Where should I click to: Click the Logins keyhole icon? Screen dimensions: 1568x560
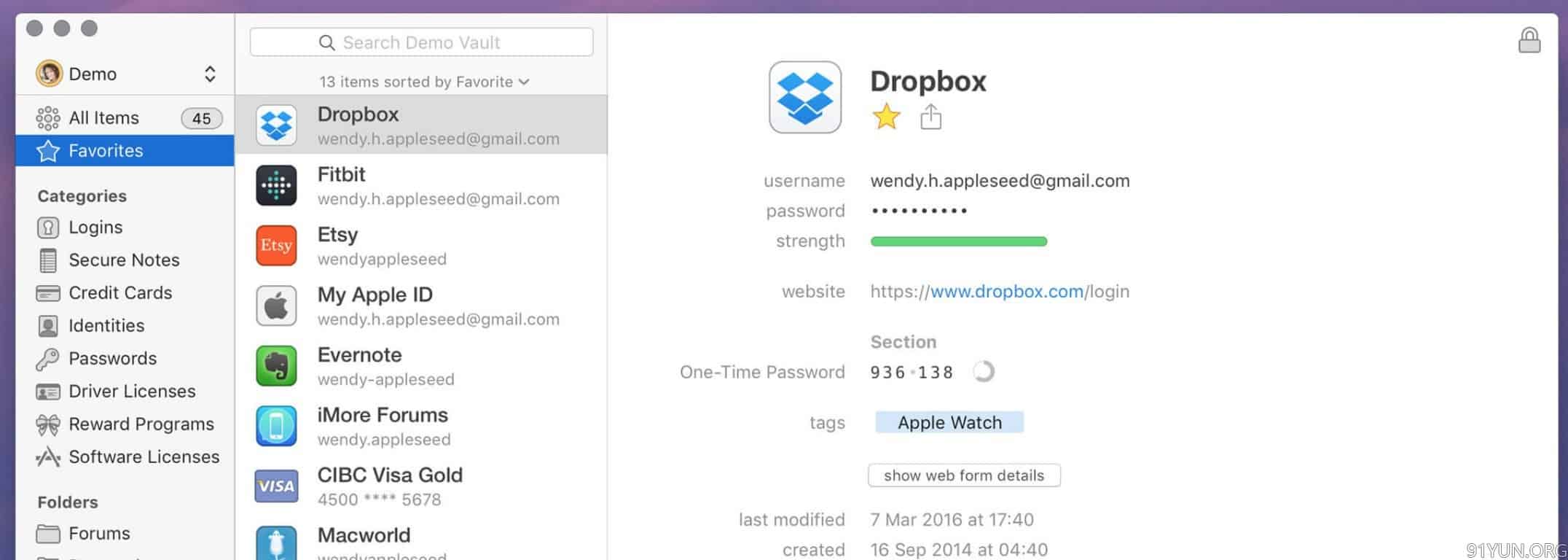point(47,227)
